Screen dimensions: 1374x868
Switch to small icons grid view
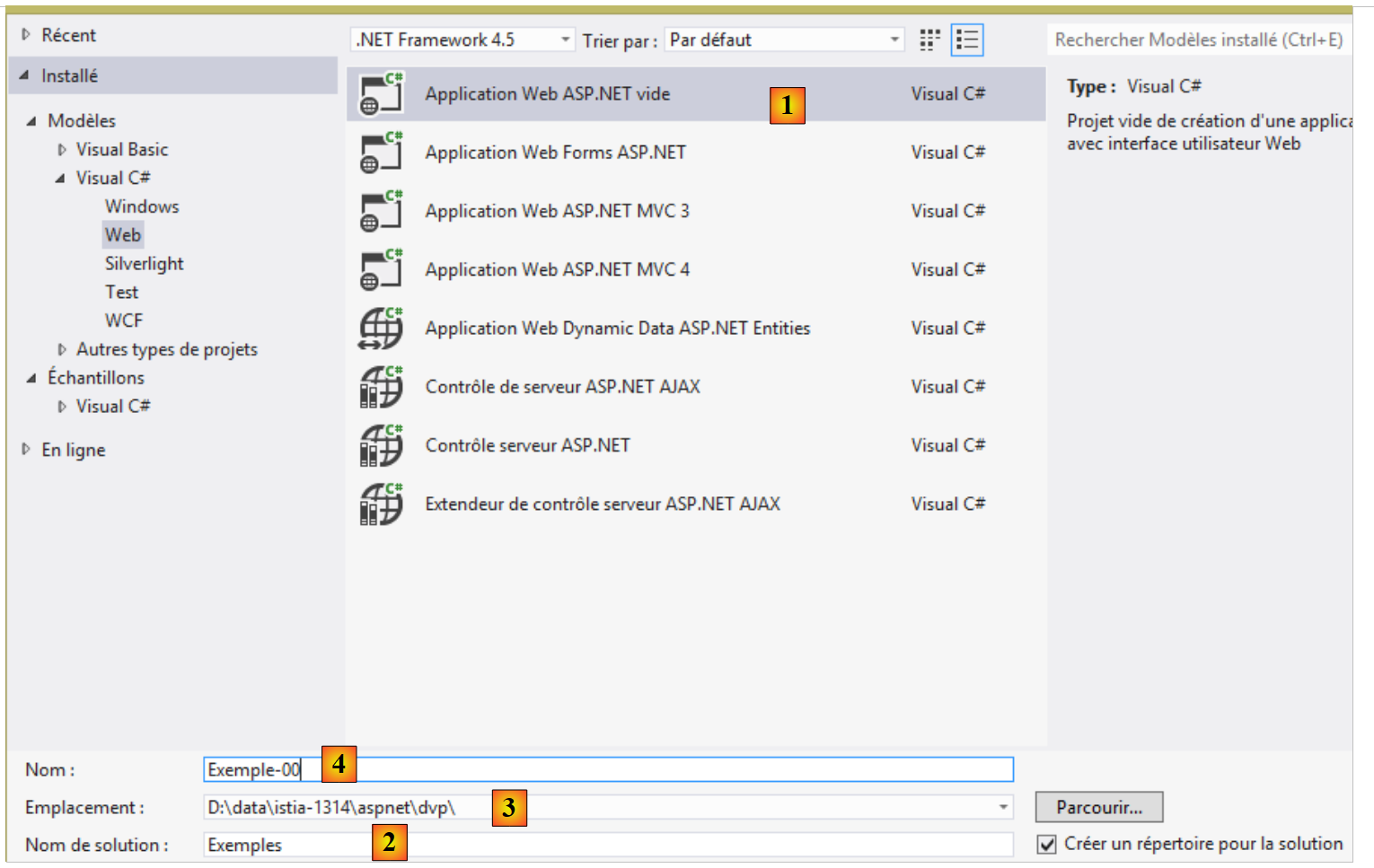929,40
